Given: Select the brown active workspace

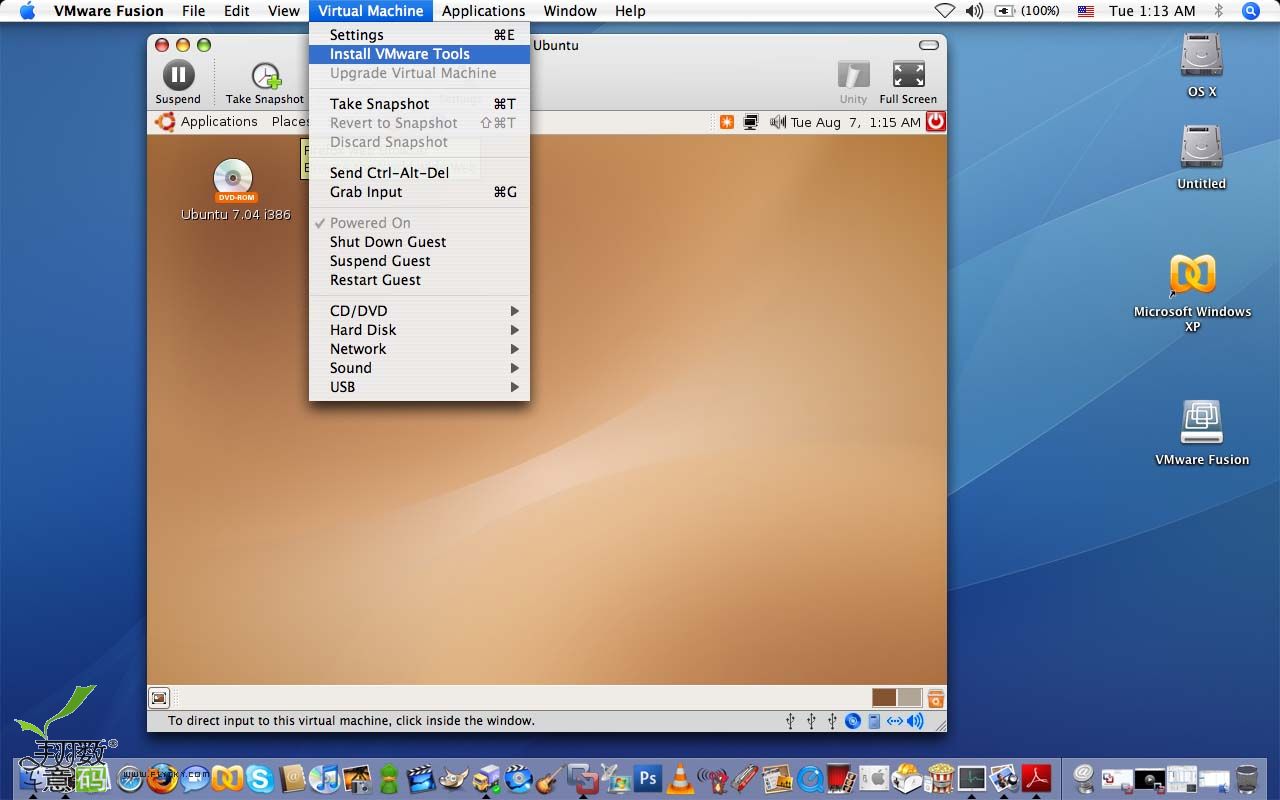Looking at the screenshot, I should point(884,697).
